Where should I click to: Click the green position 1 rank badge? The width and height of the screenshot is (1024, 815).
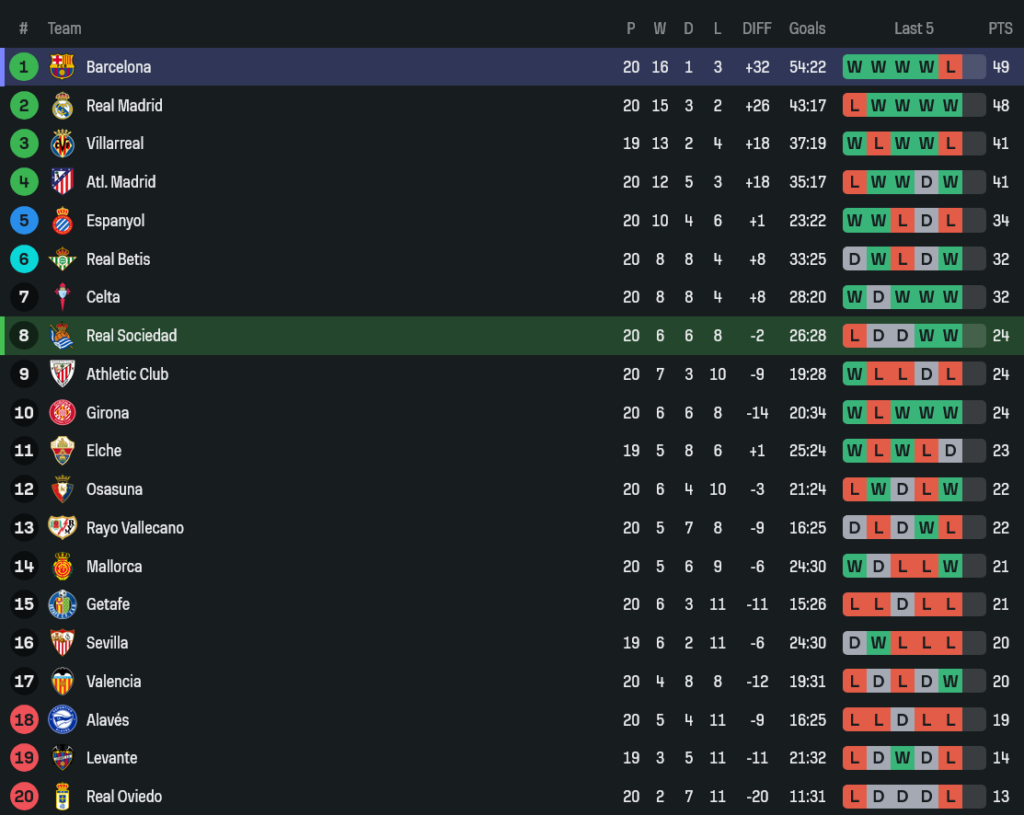point(24,67)
